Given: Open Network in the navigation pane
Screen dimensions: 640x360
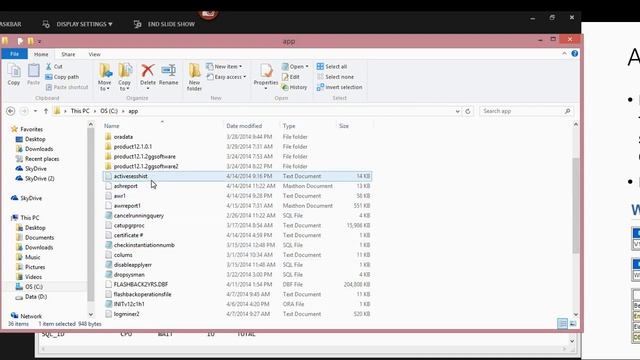Looking at the screenshot, I should [x=31, y=316].
